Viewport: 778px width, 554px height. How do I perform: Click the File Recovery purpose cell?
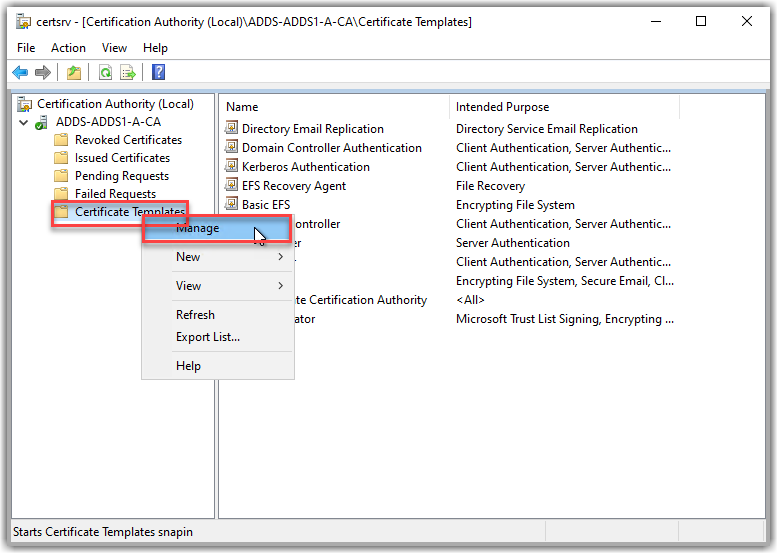click(490, 186)
